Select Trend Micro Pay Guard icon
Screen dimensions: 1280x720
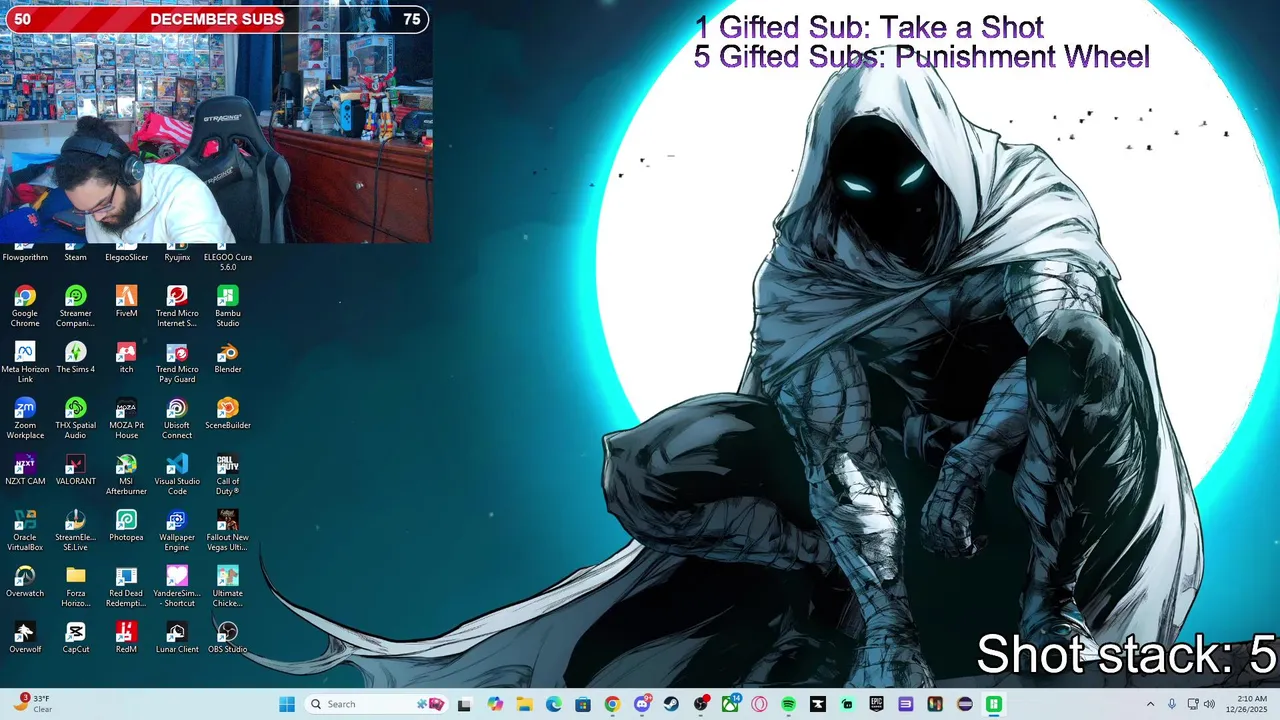tap(177, 363)
